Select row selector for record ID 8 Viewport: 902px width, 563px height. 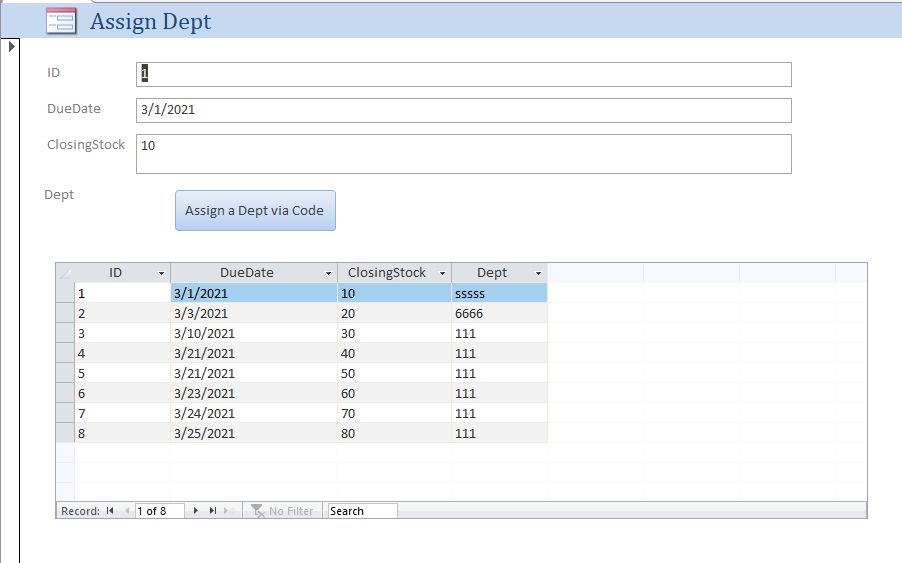(x=65, y=432)
